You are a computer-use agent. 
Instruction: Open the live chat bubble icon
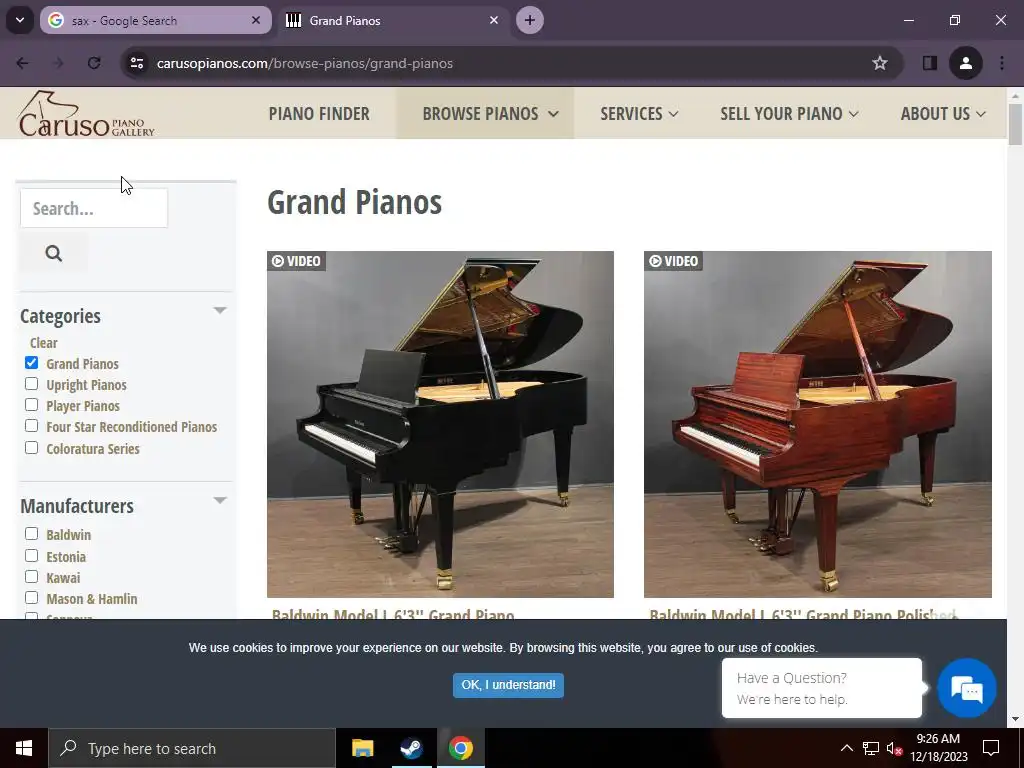[967, 688]
